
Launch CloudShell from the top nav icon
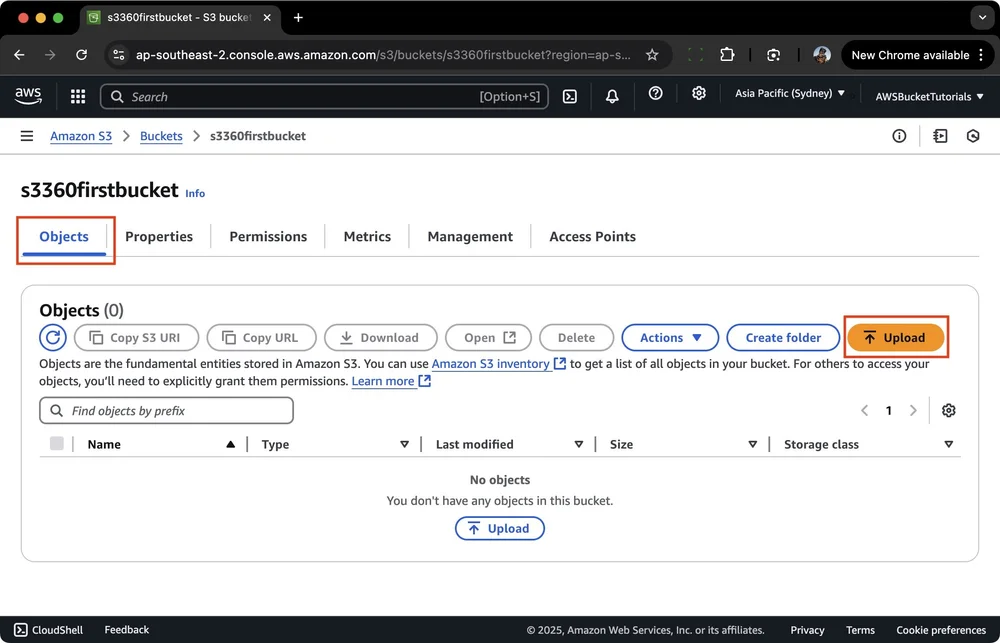570,96
